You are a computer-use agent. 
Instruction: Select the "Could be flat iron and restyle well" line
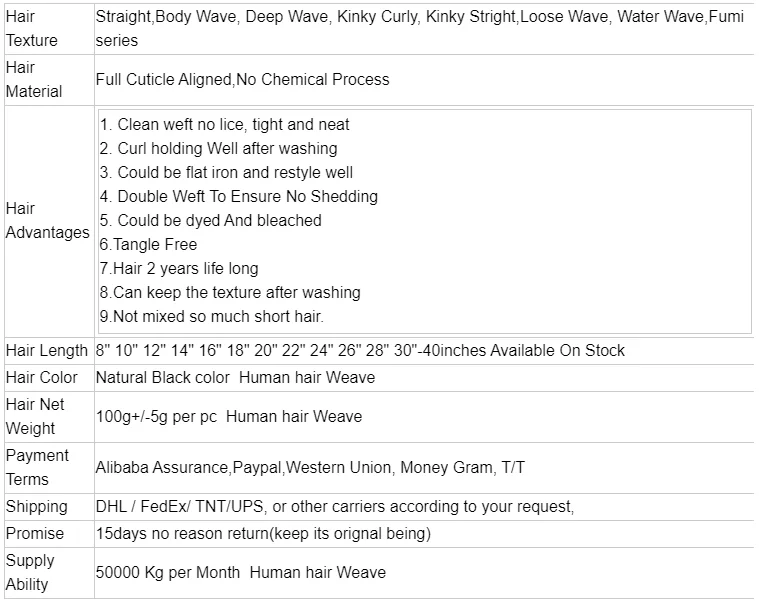pos(227,173)
